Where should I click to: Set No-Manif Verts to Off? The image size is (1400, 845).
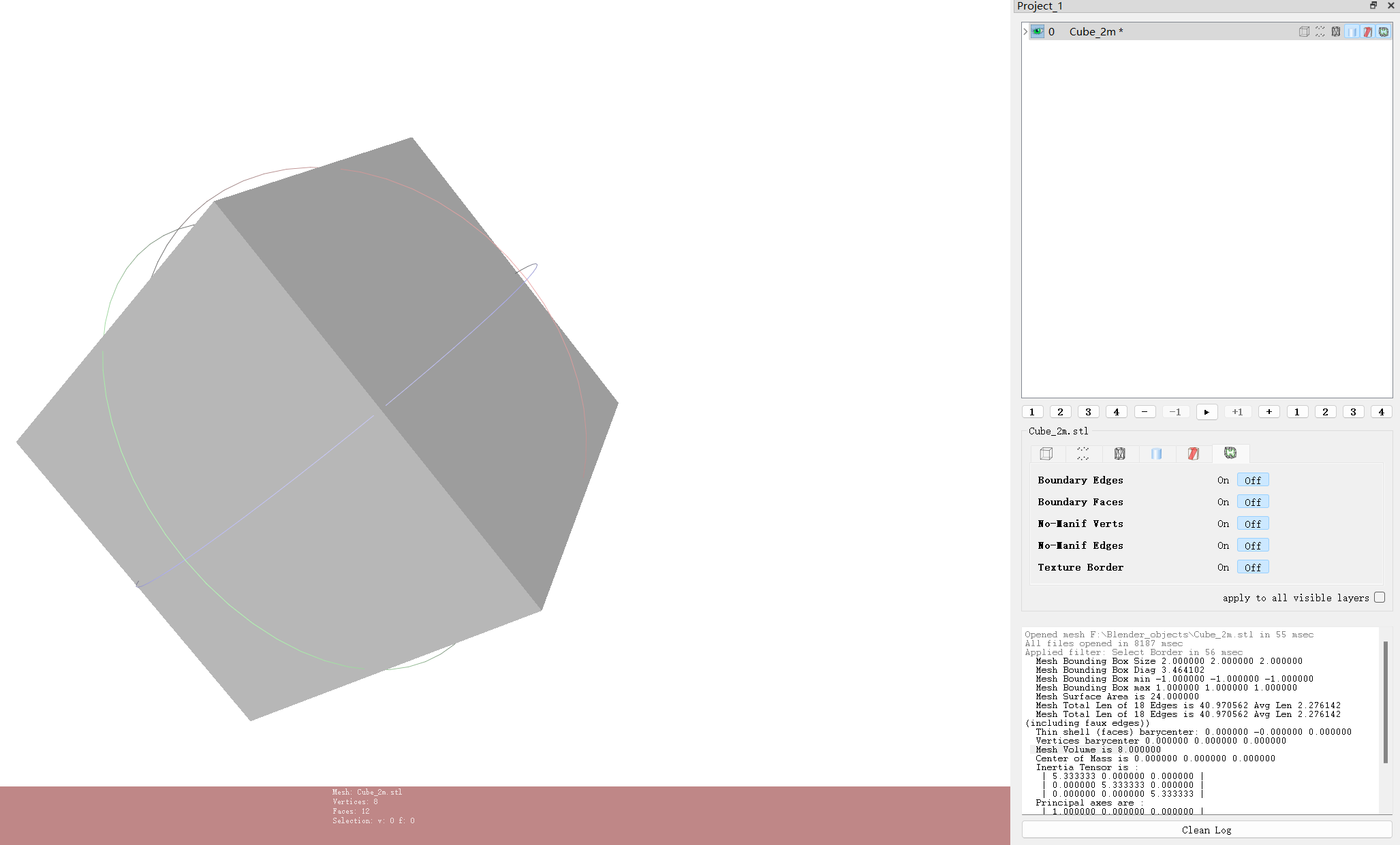pyautogui.click(x=1252, y=524)
